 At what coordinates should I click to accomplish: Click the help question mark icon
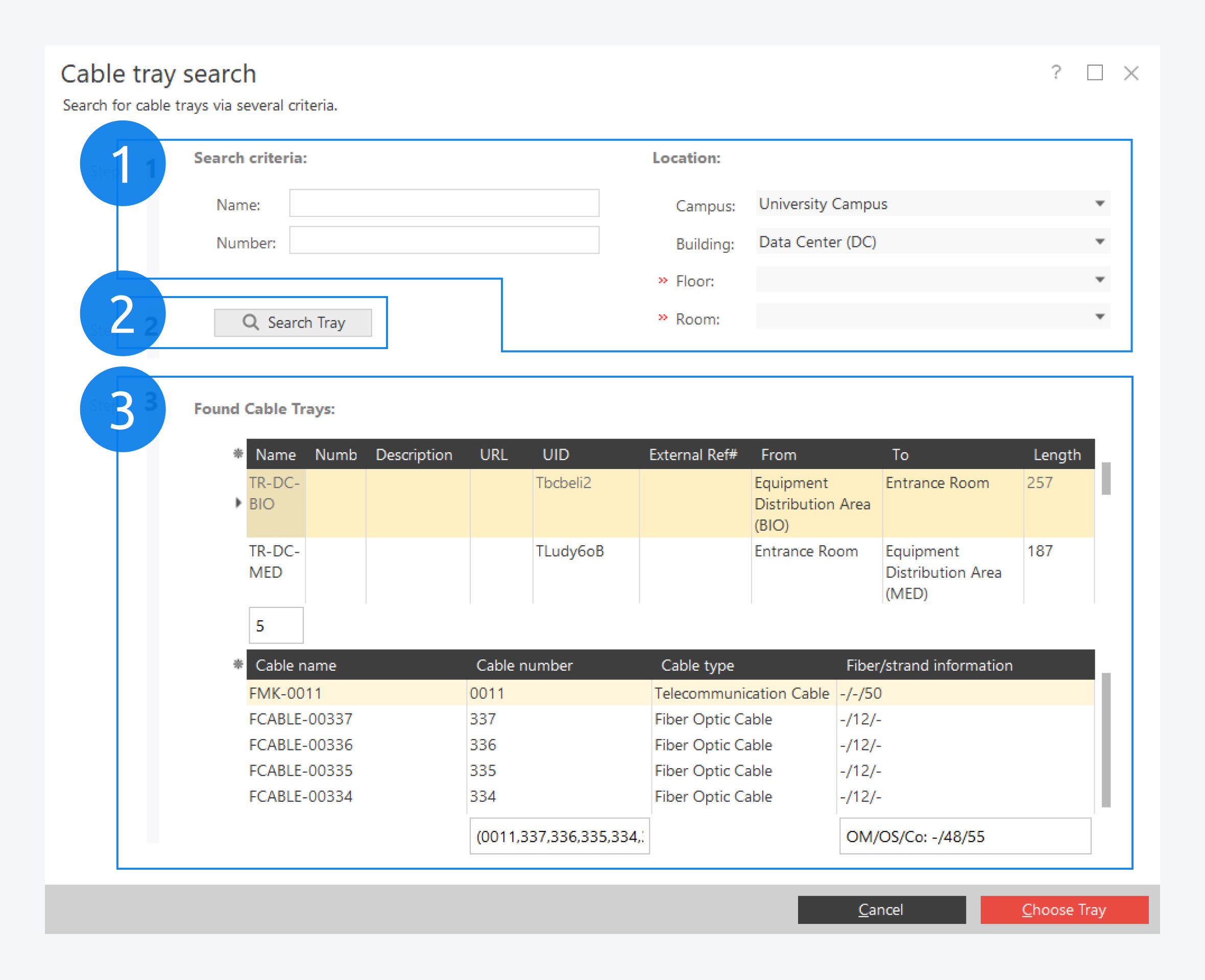(1056, 72)
